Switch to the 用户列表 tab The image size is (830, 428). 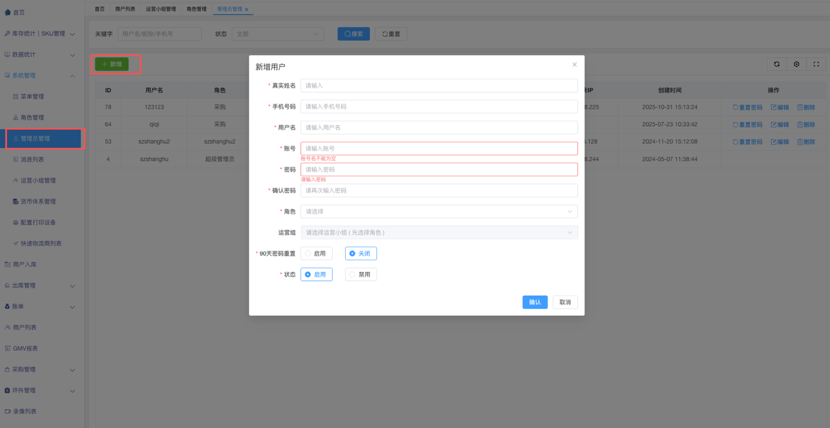(125, 9)
